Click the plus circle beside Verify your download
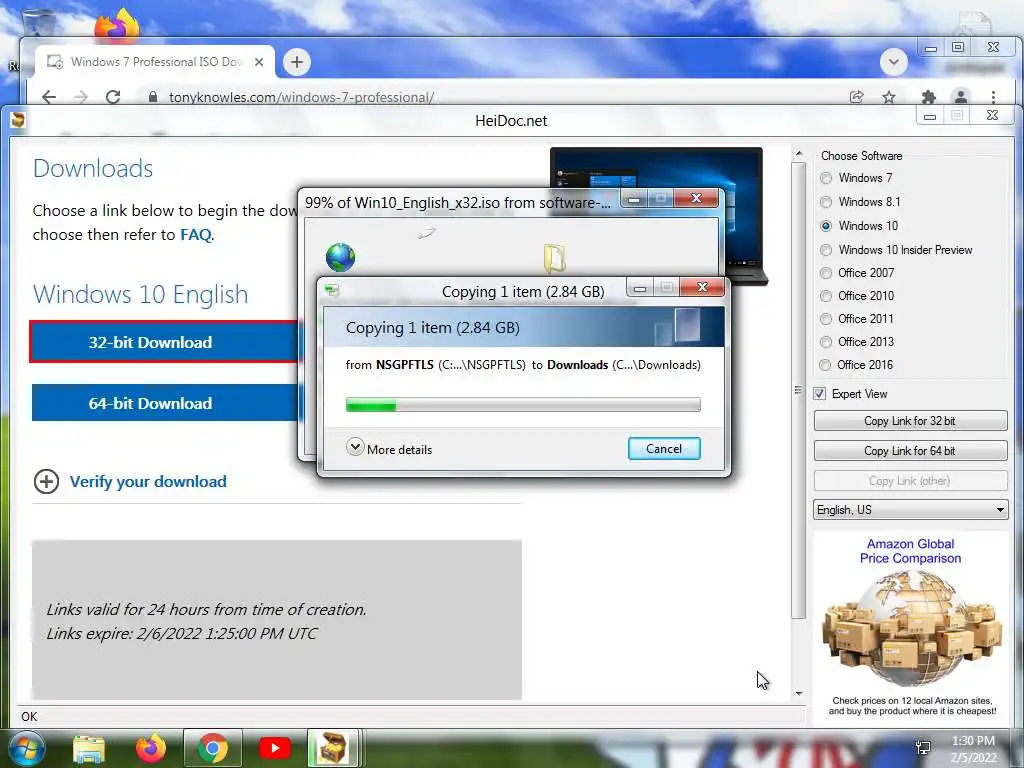1024x768 pixels. pos(46,482)
